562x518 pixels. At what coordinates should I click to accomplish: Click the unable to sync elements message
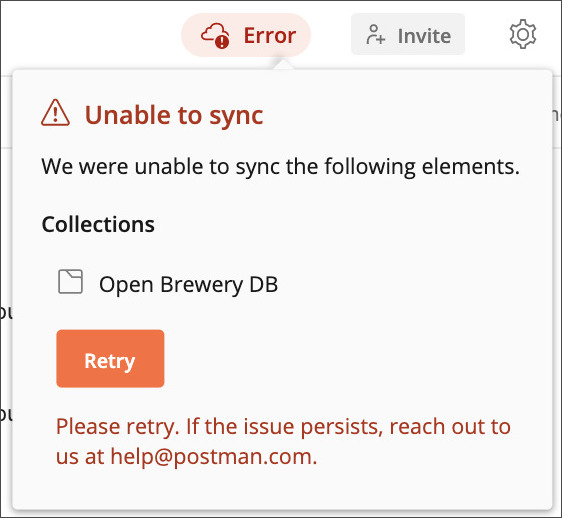point(281,167)
